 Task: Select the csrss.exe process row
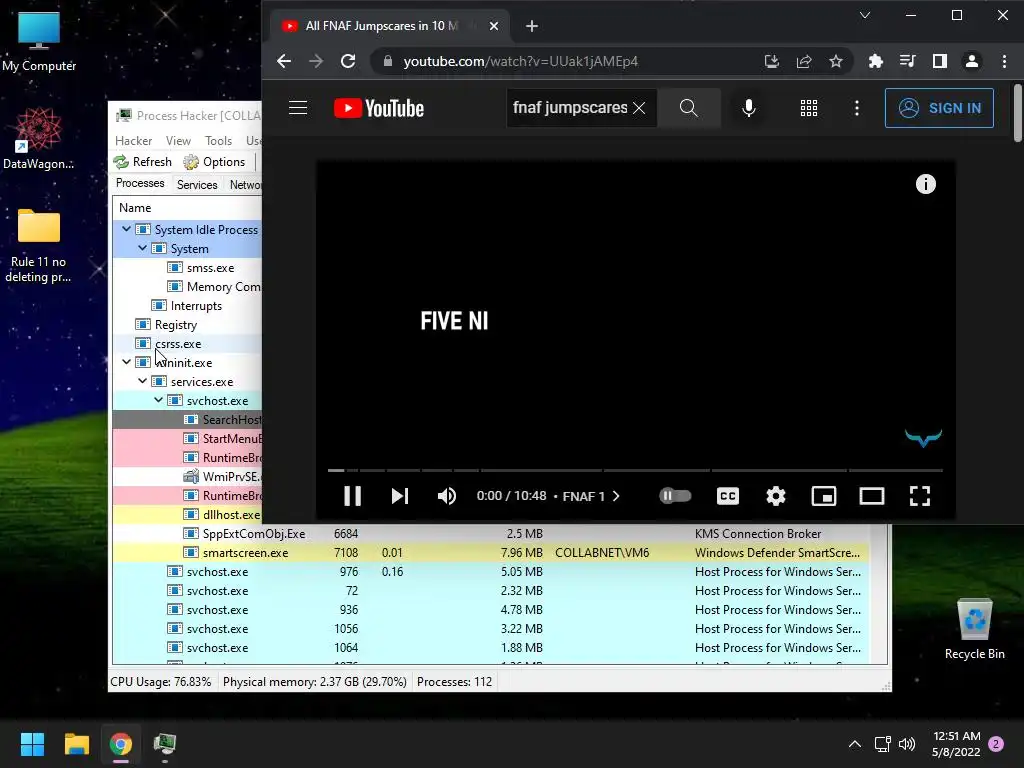187,344
